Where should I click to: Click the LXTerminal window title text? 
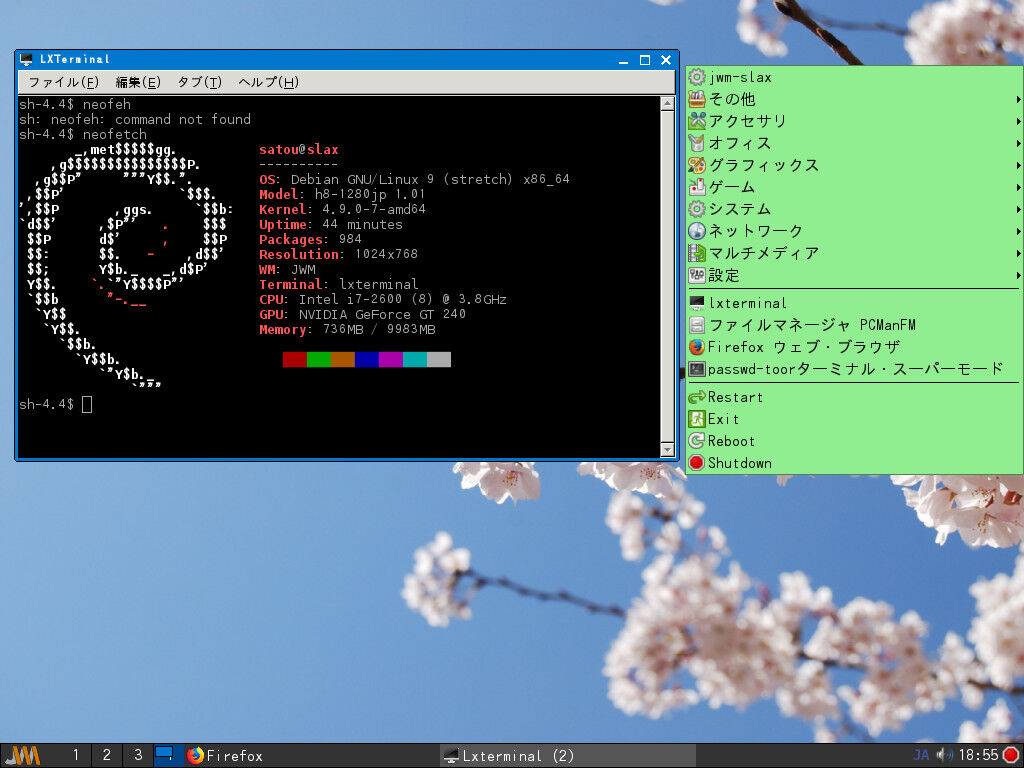tap(74, 59)
